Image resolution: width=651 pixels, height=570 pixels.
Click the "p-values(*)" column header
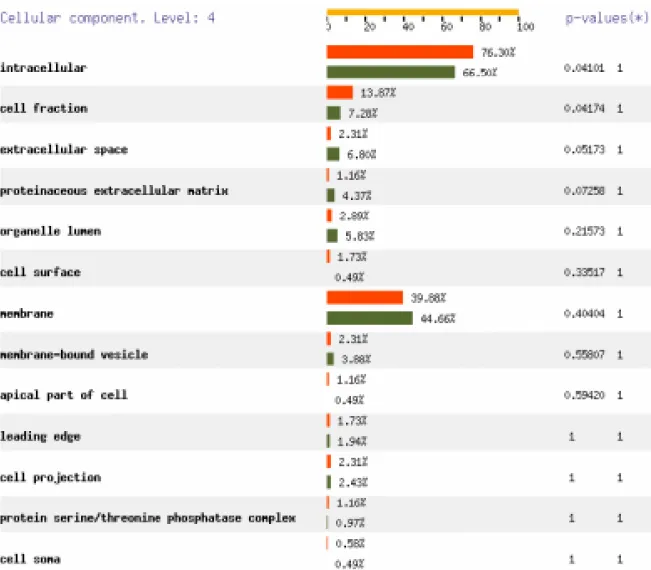tap(607, 18)
